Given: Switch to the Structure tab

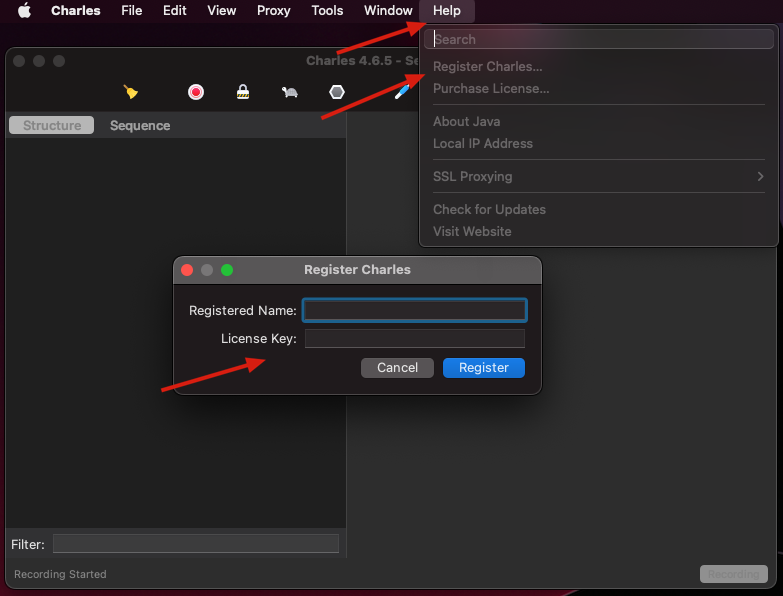Looking at the screenshot, I should [x=51, y=125].
